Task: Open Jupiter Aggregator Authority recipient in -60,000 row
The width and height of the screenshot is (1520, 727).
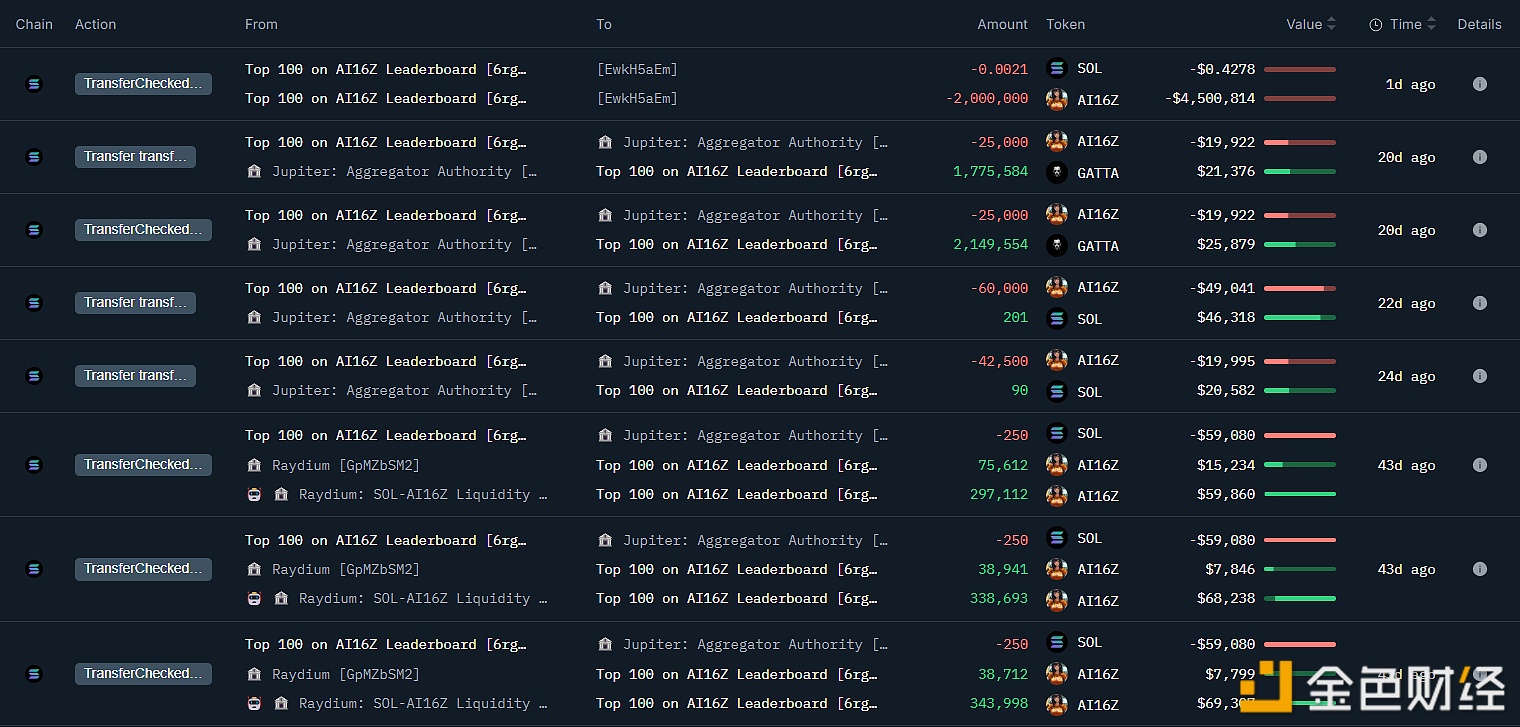Action: pyautogui.click(x=755, y=288)
